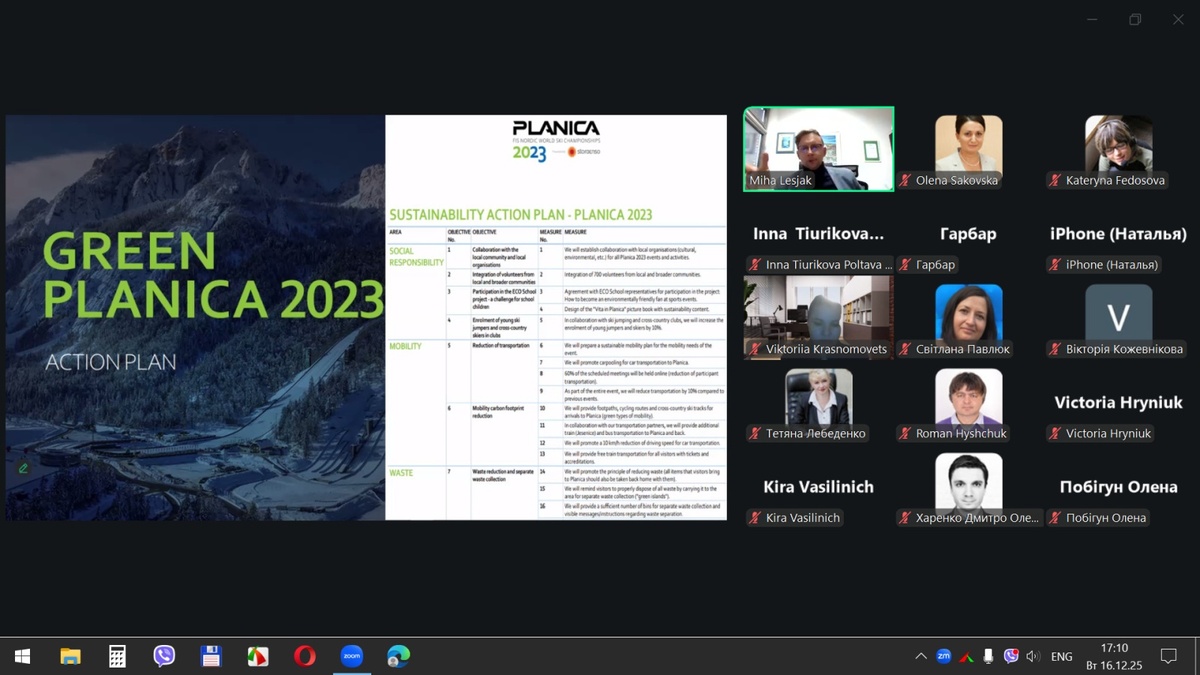
Task: Select Miha Lesjak's active speaker video
Action: [x=818, y=148]
